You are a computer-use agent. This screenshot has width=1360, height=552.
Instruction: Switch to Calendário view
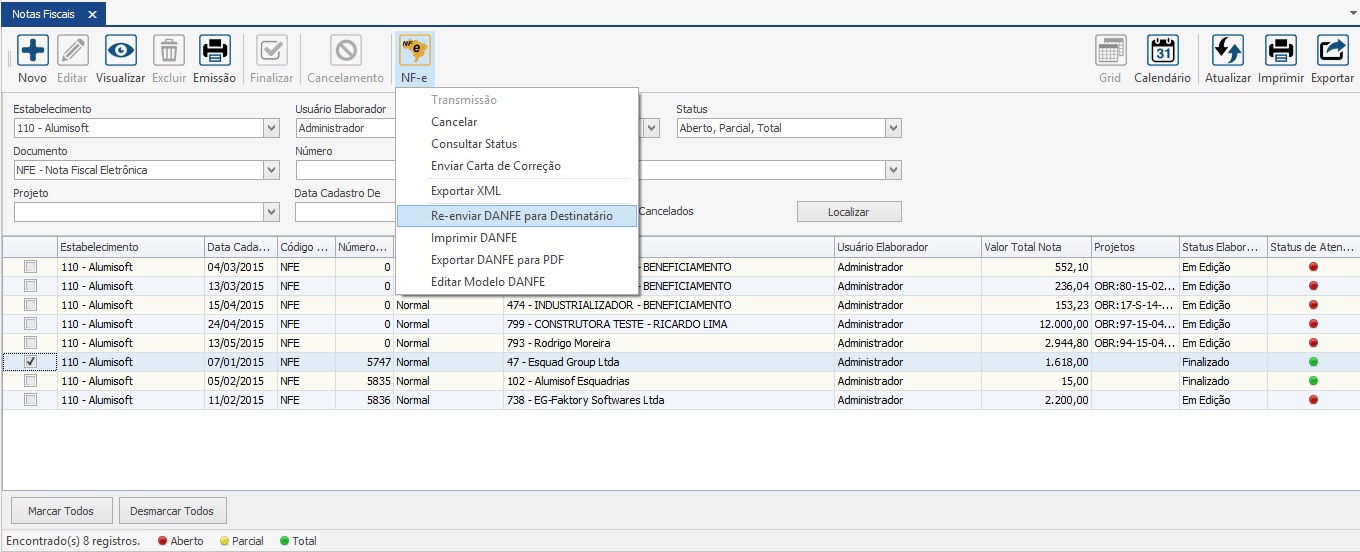click(1162, 51)
